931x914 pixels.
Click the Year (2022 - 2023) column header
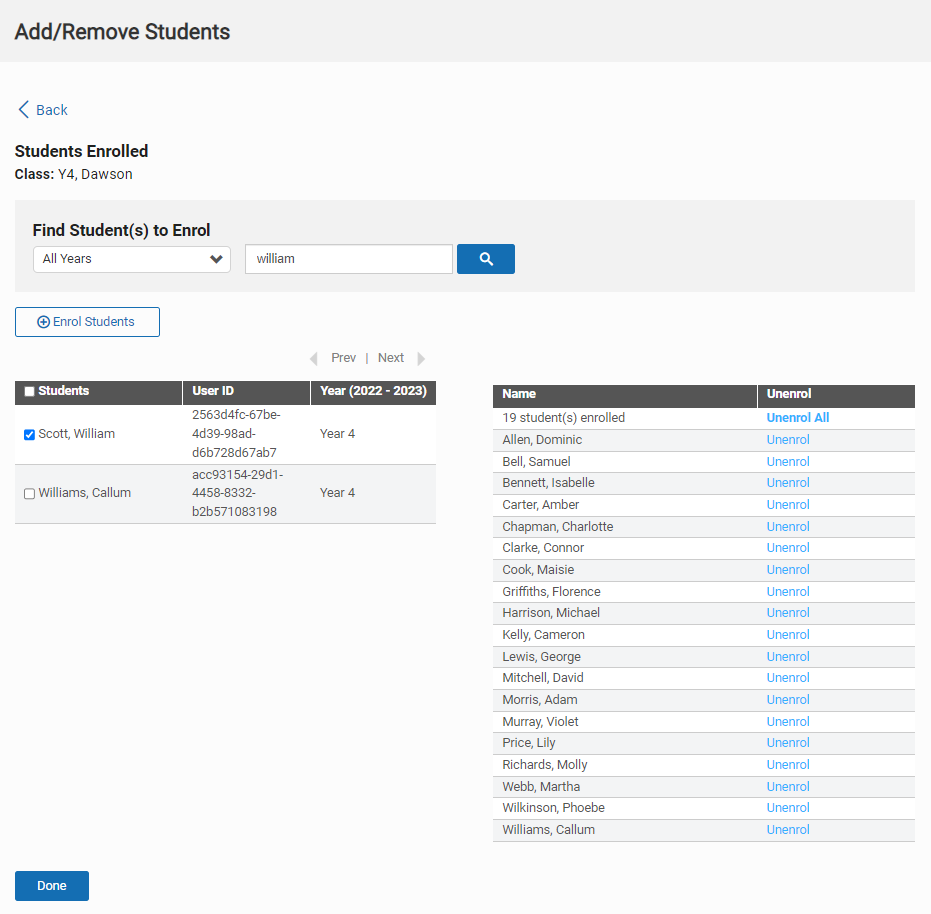373,393
